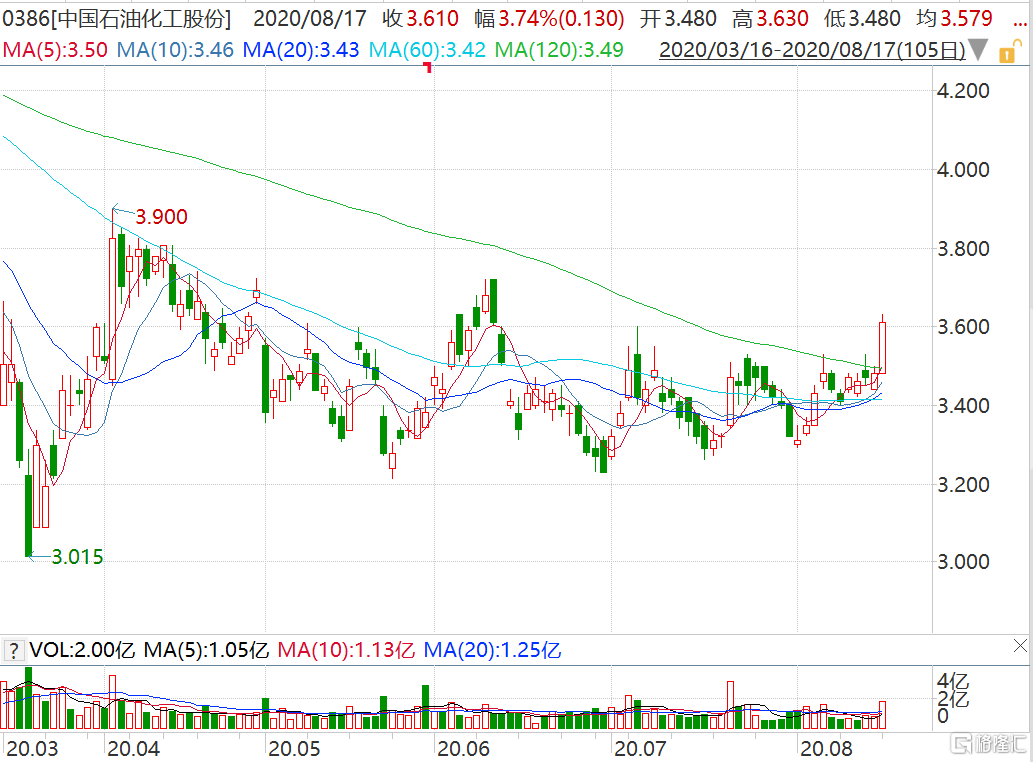Screen dimensions: 1033x762
Task: Click the stock name 0386 中国石油化工股份
Action: pos(117,18)
